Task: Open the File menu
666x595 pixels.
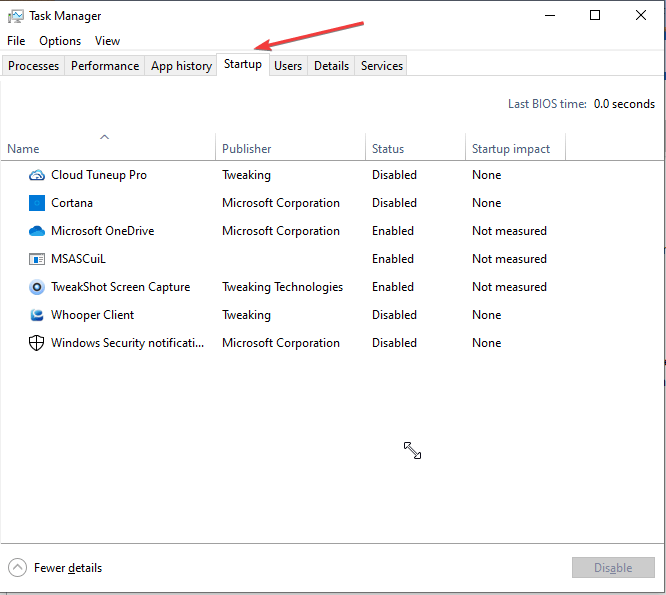Action: tap(16, 41)
